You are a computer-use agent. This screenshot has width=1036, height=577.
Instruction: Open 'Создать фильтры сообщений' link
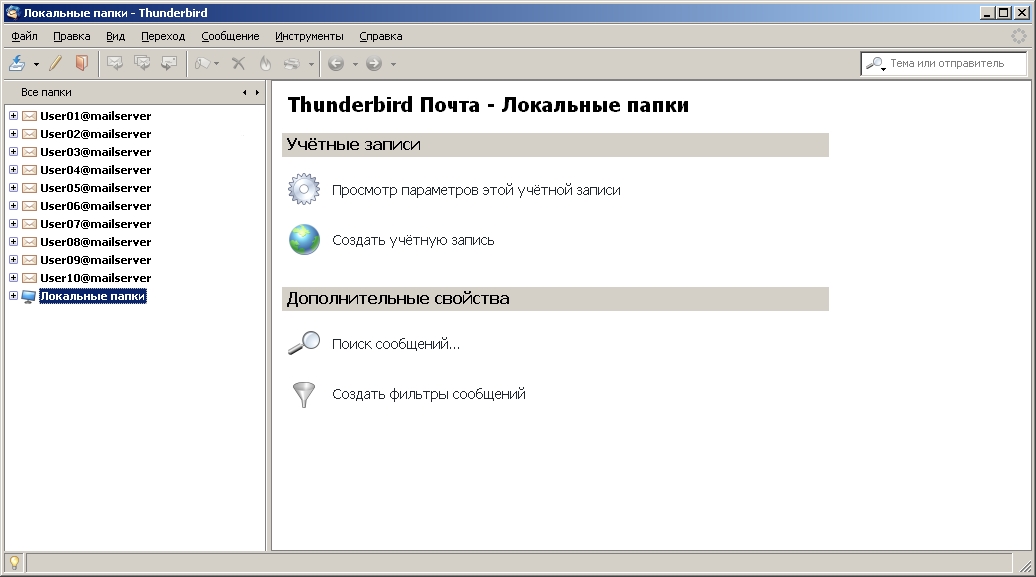pyautogui.click(x=429, y=395)
